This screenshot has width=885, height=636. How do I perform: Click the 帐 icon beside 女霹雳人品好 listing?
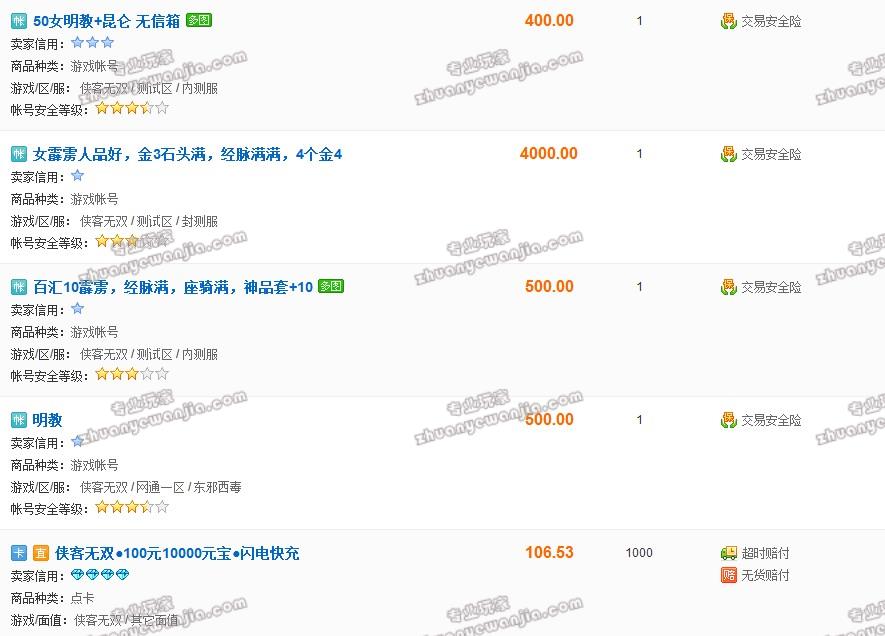click(x=19, y=154)
